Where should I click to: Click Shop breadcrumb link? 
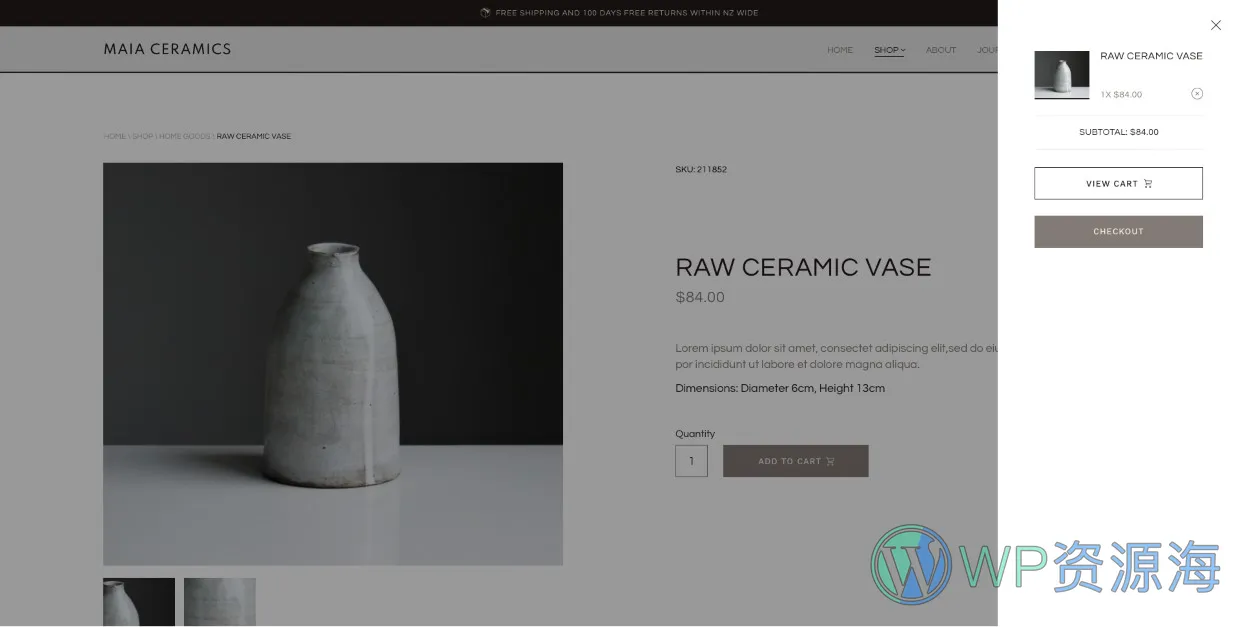[143, 136]
